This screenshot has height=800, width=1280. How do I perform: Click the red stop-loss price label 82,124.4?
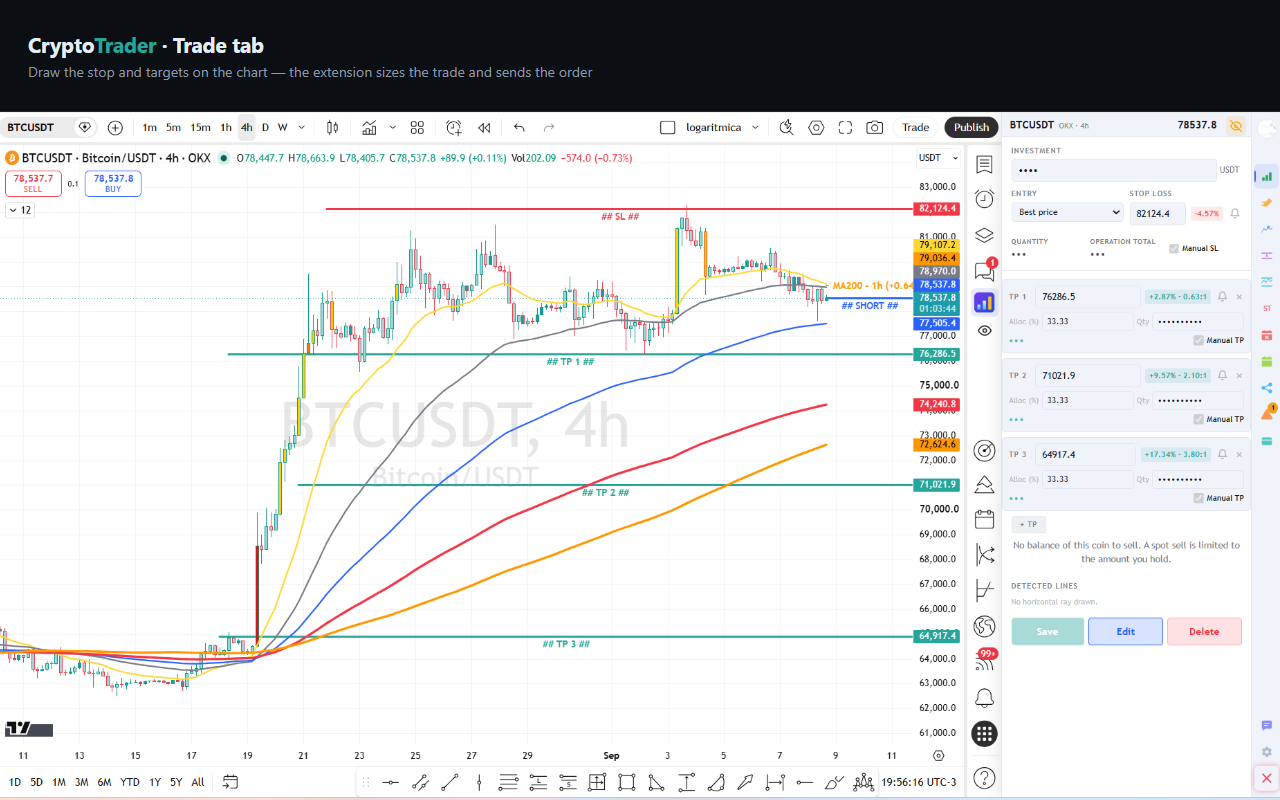[937, 209]
